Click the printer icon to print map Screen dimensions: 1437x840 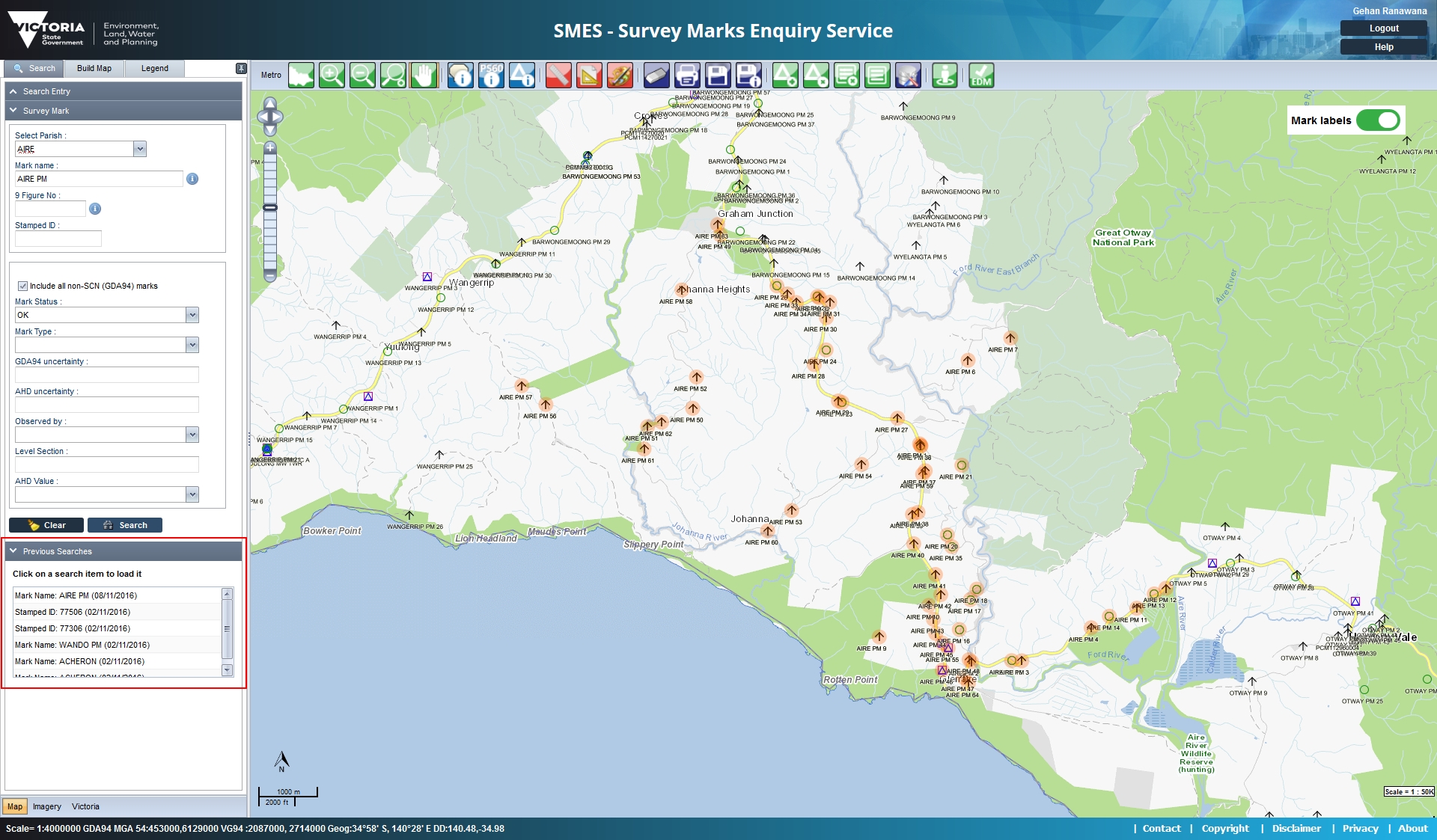coord(687,76)
